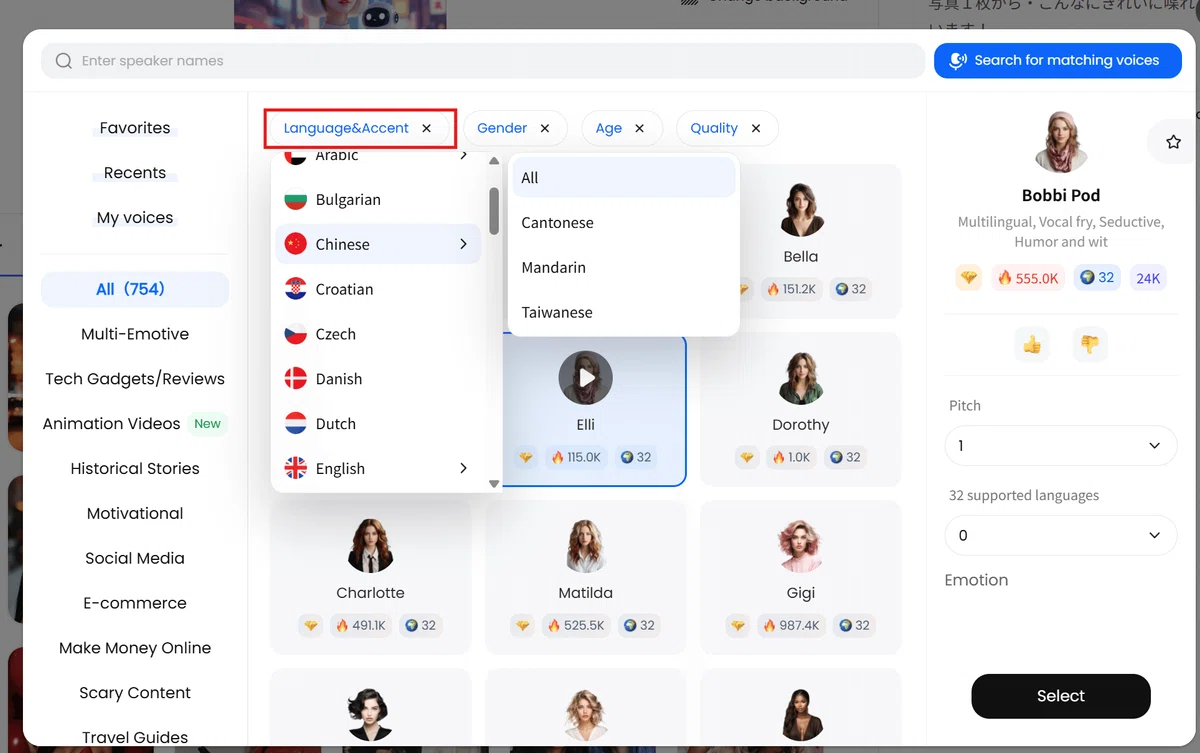Click the language list scrollbar down arrow
This screenshot has width=1200, height=753.
494,484
